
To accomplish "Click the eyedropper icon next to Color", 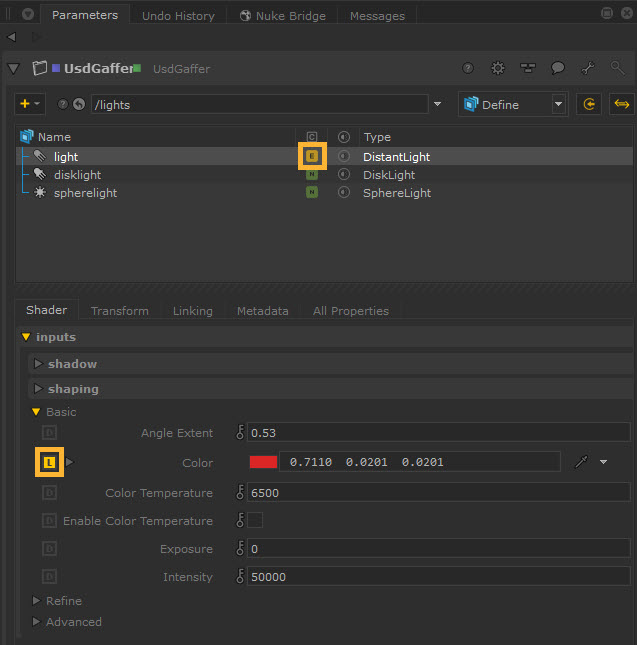I will [x=581, y=462].
